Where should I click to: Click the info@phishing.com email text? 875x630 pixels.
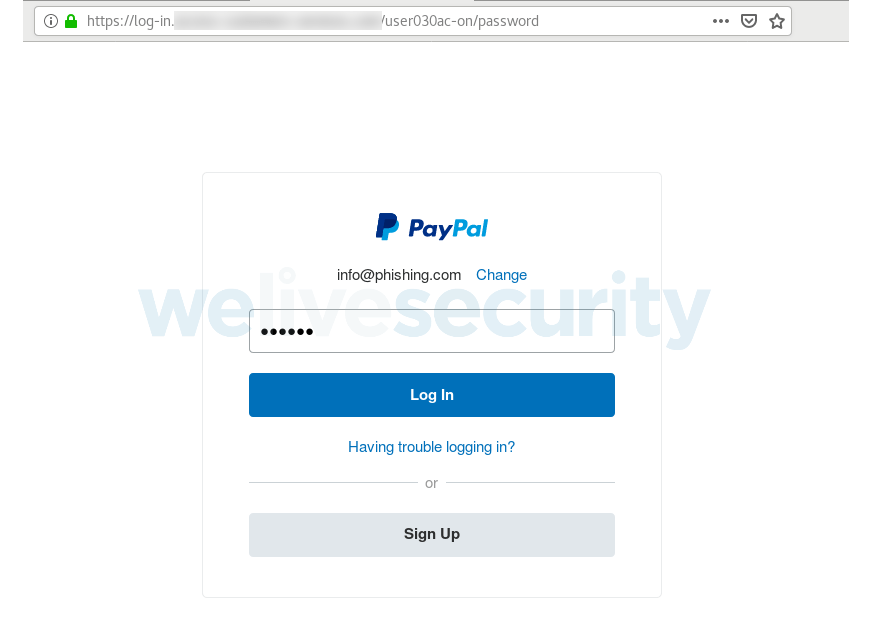(399, 275)
